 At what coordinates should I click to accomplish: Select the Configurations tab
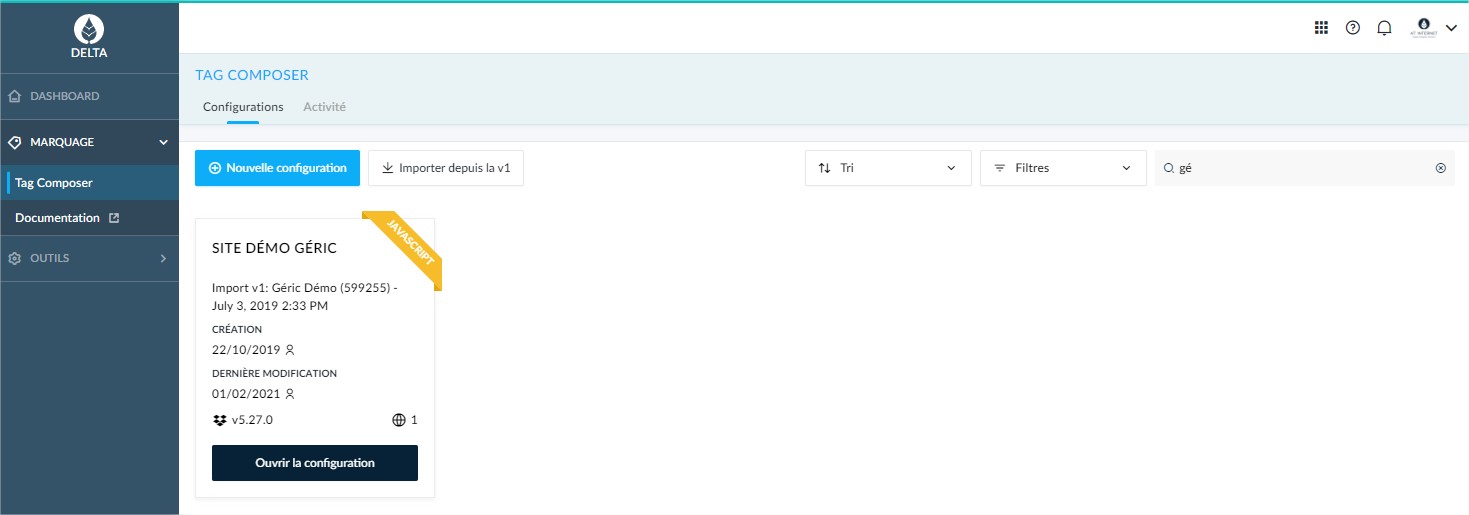243,107
